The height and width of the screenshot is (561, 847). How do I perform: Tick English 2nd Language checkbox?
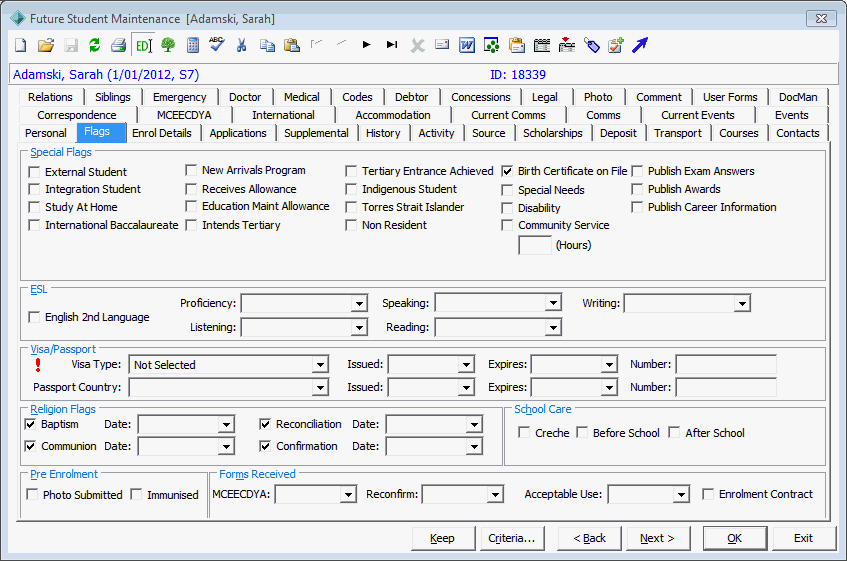[34, 317]
